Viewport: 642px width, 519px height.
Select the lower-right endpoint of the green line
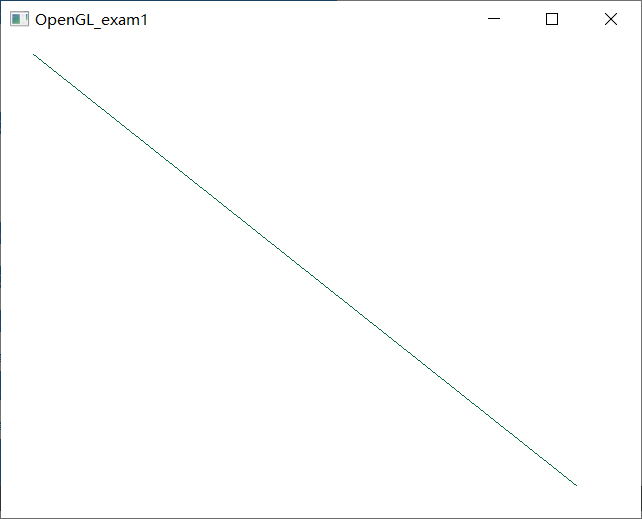tap(576, 485)
